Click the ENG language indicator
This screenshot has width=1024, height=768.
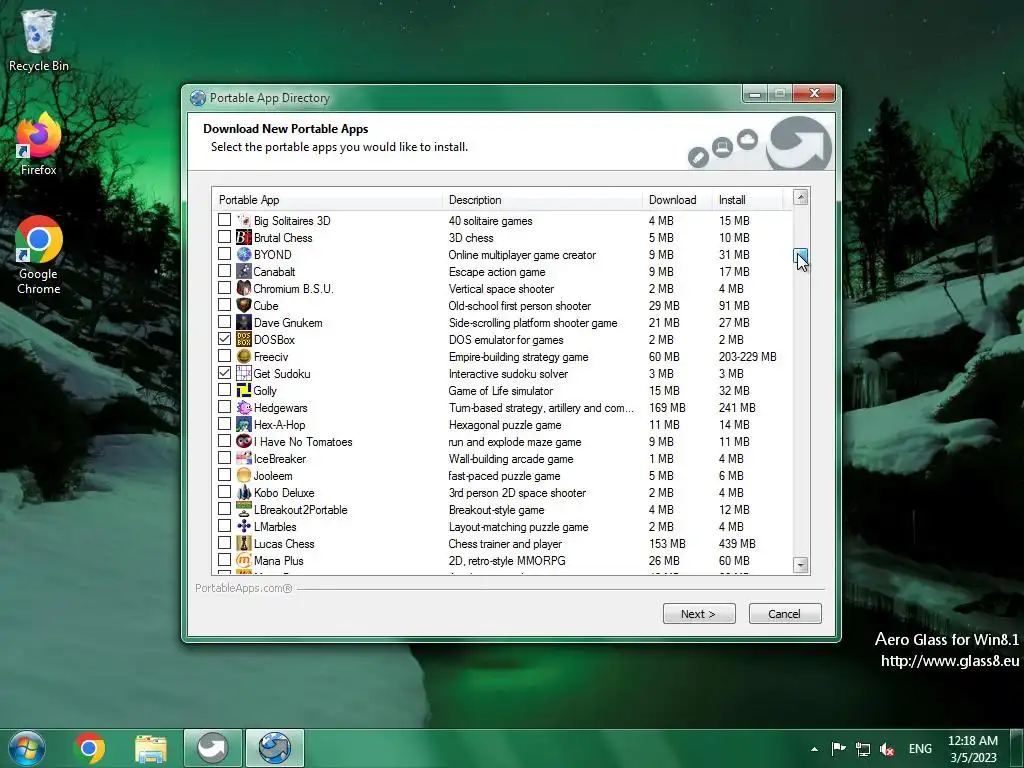[920, 749]
